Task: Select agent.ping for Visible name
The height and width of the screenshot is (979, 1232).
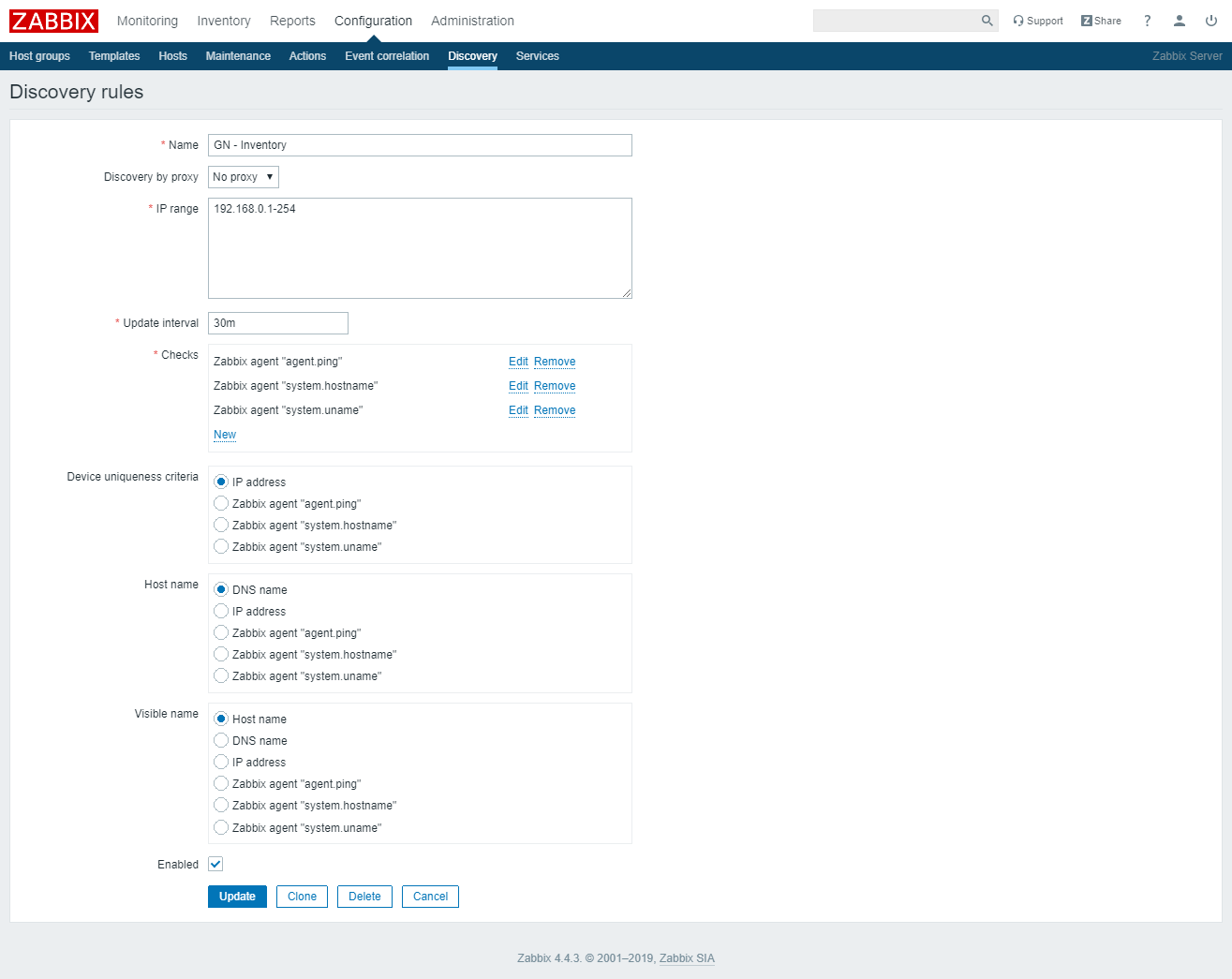Action: tap(221, 783)
